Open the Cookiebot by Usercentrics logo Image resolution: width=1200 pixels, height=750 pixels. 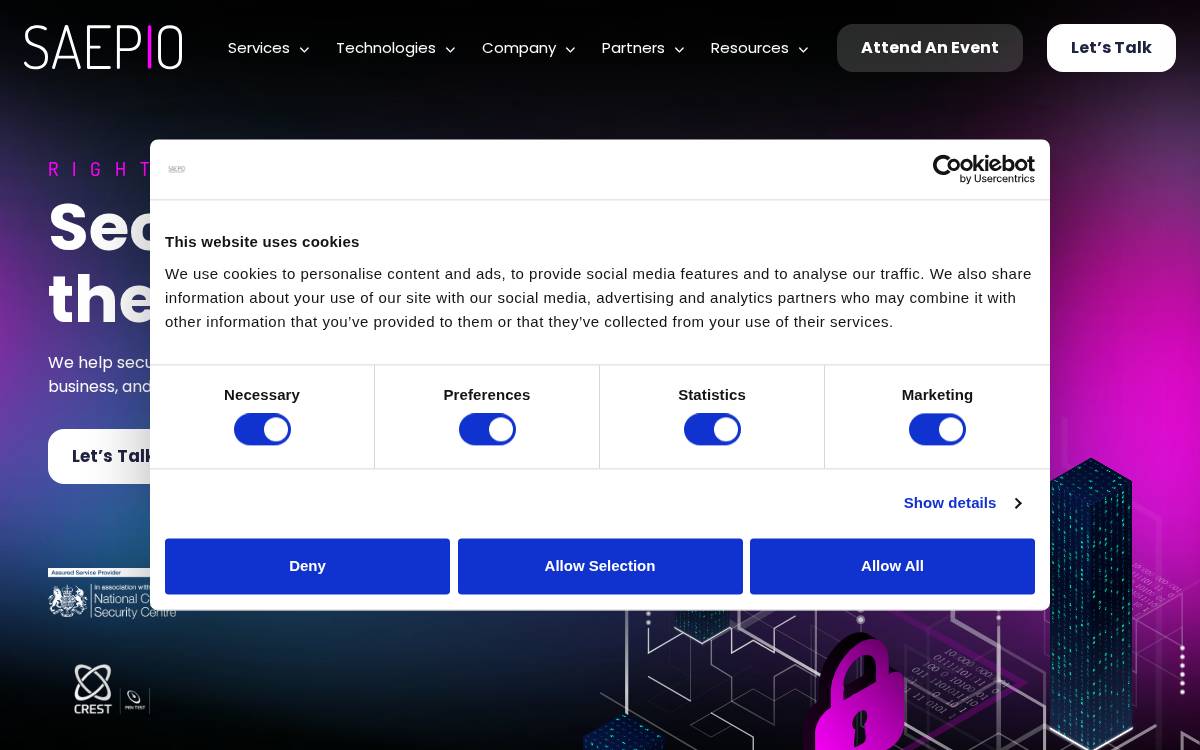[x=983, y=169]
